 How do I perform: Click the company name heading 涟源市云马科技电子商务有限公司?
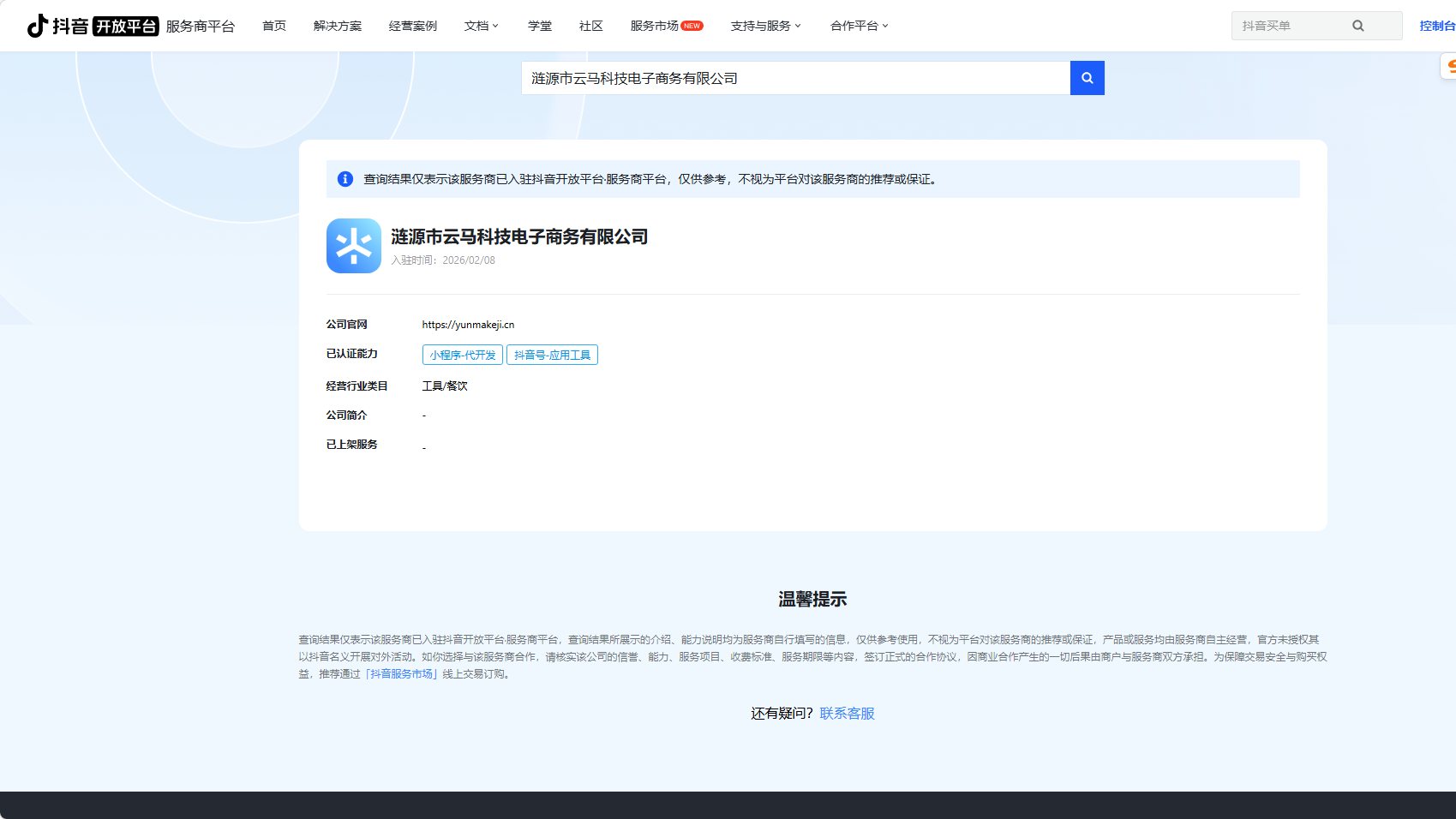point(519,236)
